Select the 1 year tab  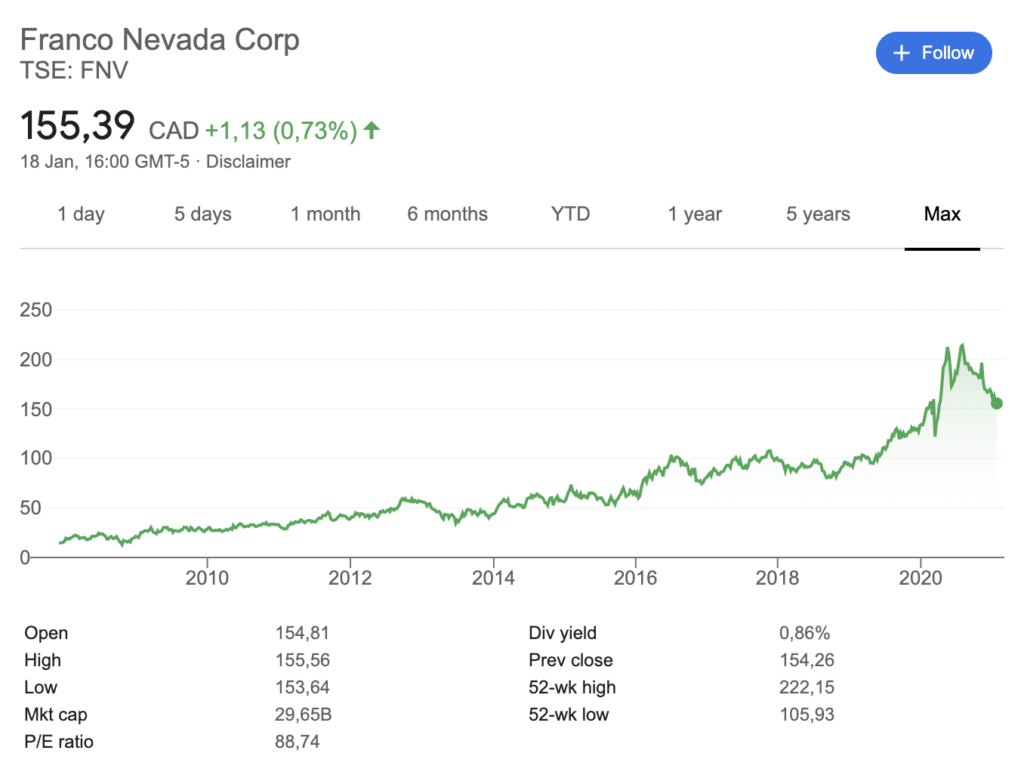click(695, 214)
